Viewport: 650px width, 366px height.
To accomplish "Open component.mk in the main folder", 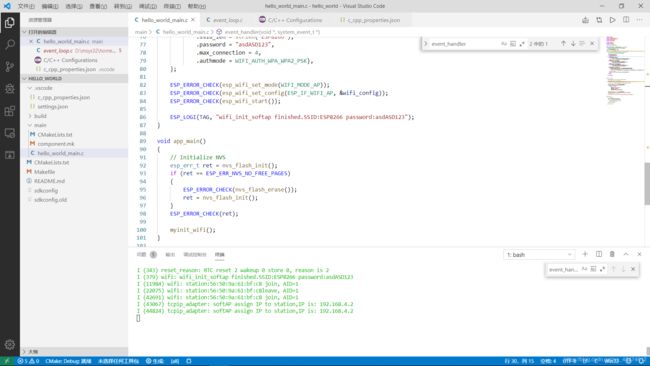I will tap(56, 144).
